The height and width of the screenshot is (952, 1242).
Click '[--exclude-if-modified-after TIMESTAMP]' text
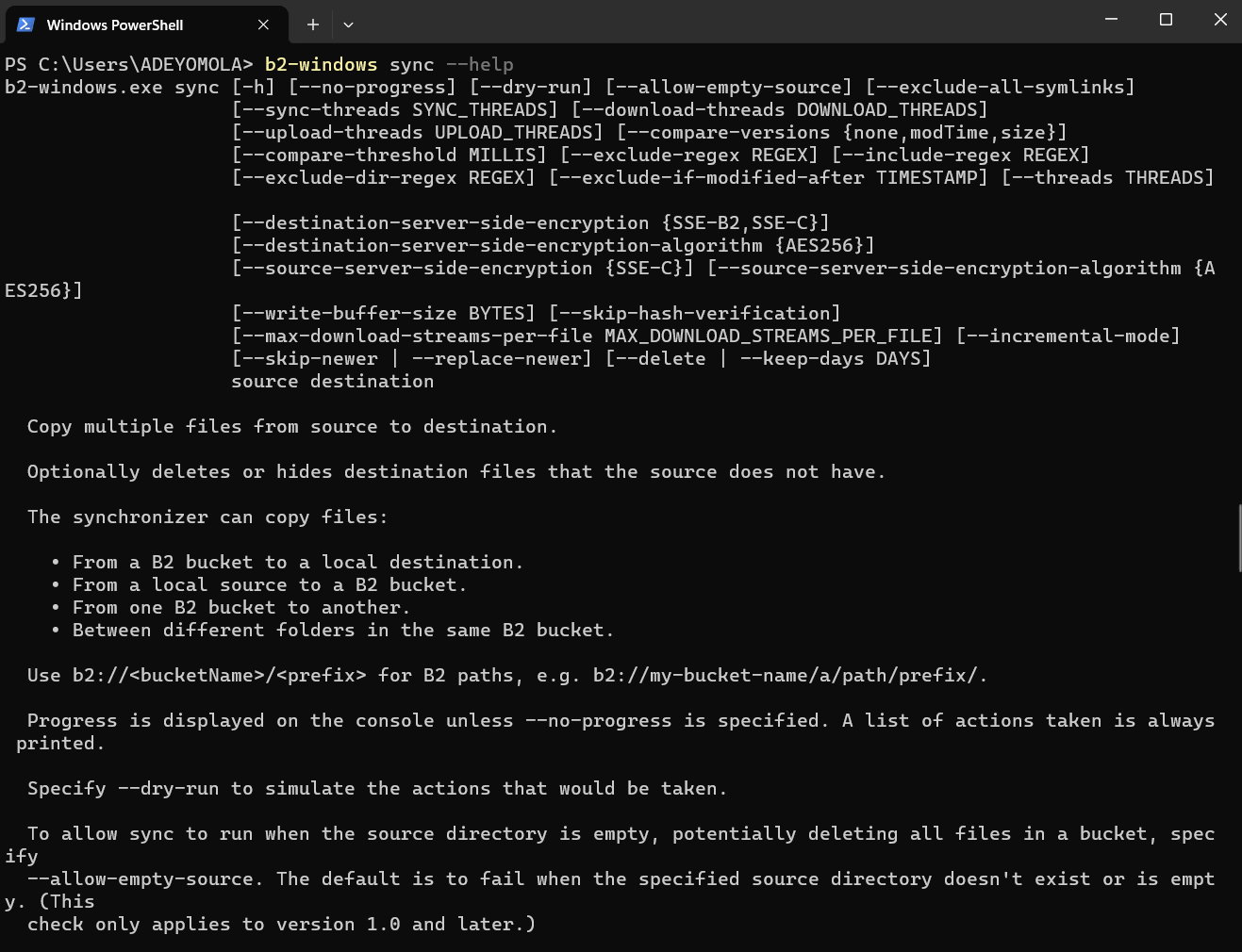click(769, 177)
